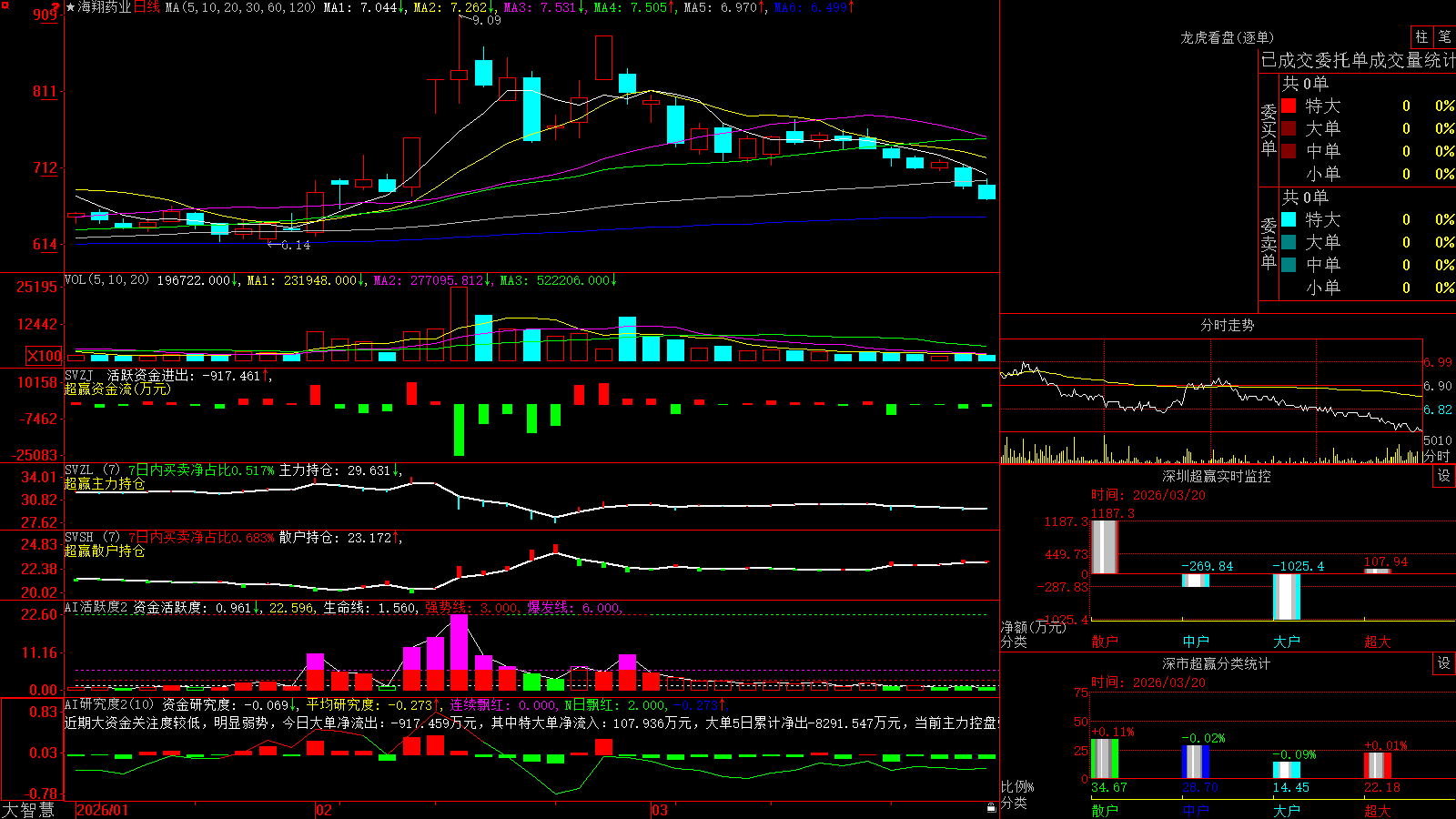Click the red square icon in top-left corner
1456x819 pixels.
click(5, 5)
